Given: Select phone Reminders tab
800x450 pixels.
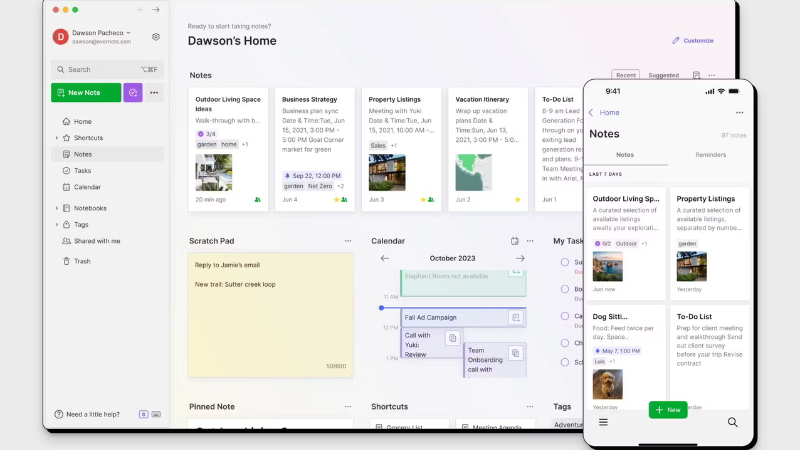Looking at the screenshot, I should 710,155.
